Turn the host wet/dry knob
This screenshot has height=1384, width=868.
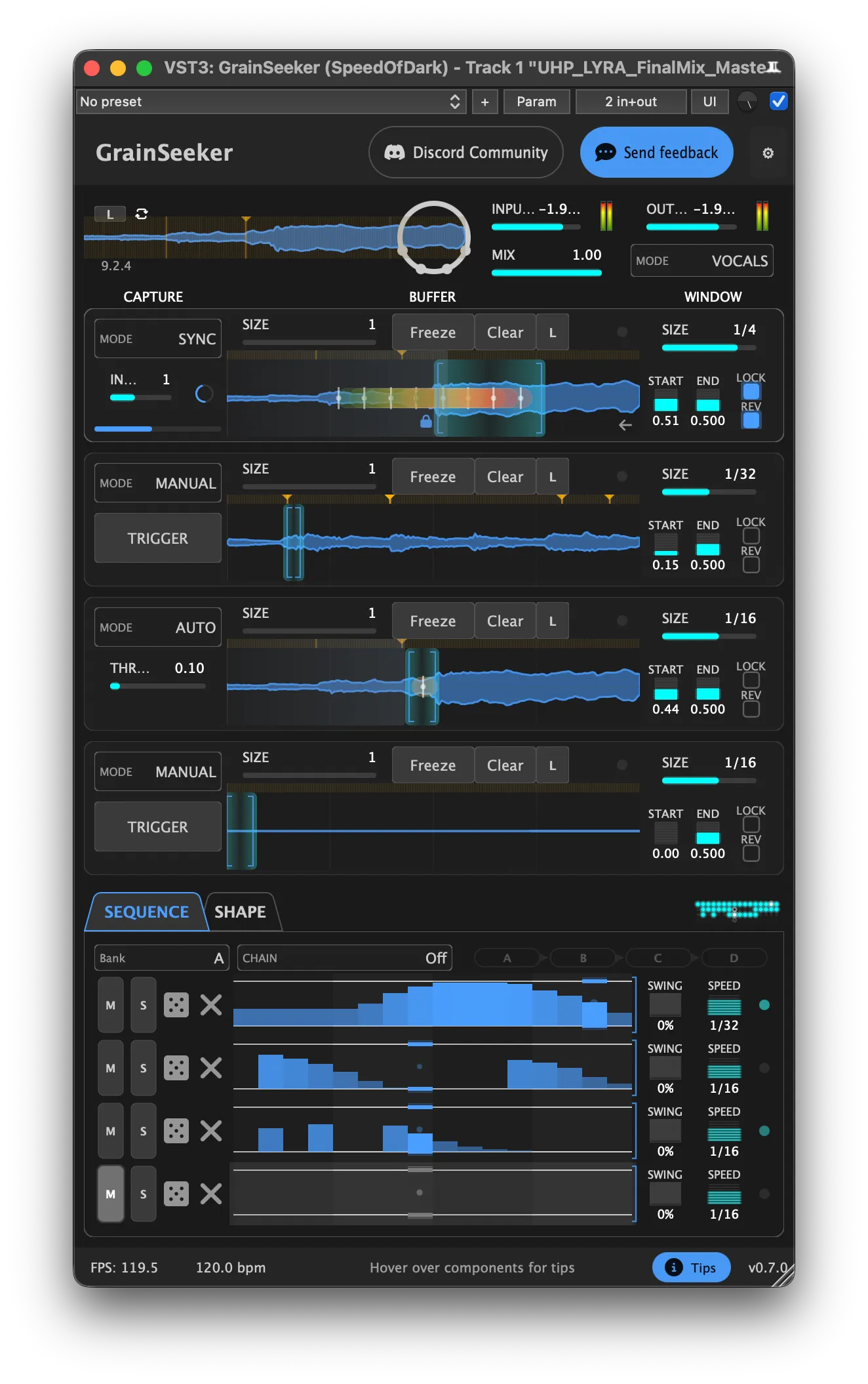(747, 102)
